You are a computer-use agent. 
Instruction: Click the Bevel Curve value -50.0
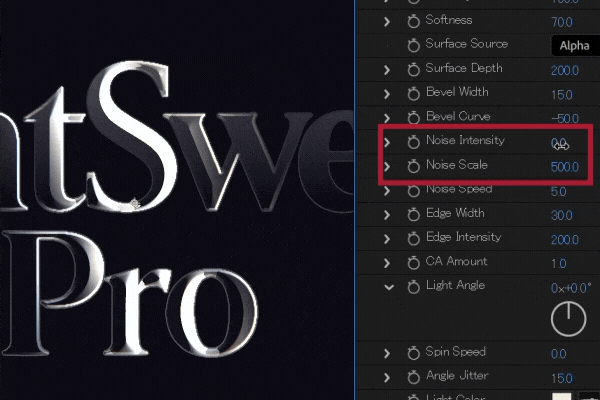pos(565,118)
